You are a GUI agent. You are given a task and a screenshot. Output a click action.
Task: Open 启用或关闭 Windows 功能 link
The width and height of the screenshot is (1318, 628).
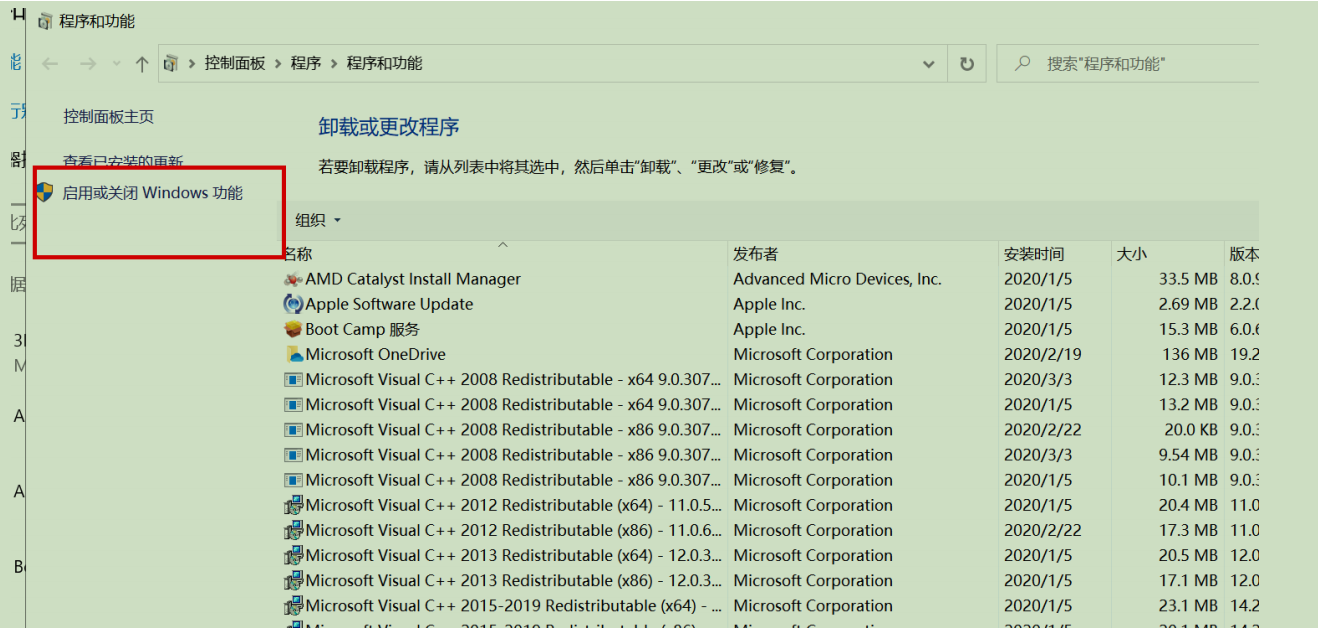click(153, 193)
